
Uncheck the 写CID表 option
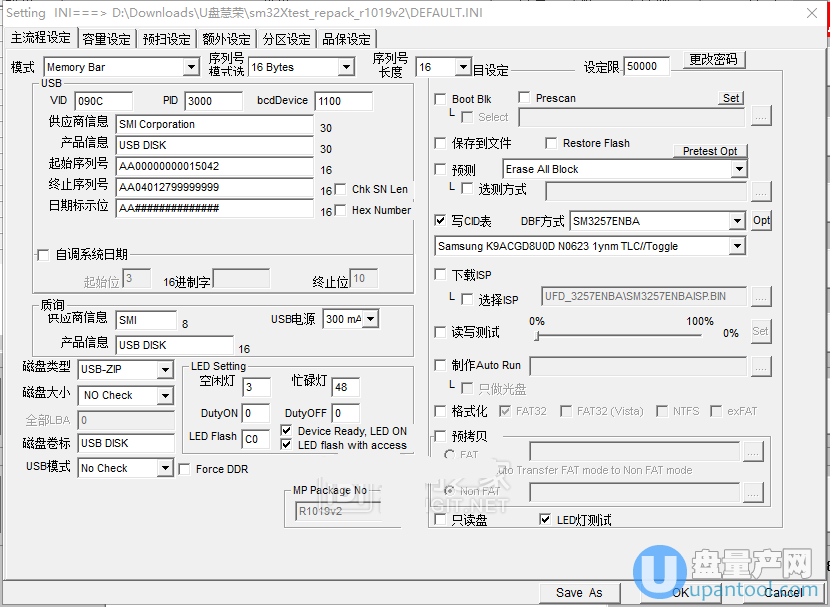click(441, 220)
